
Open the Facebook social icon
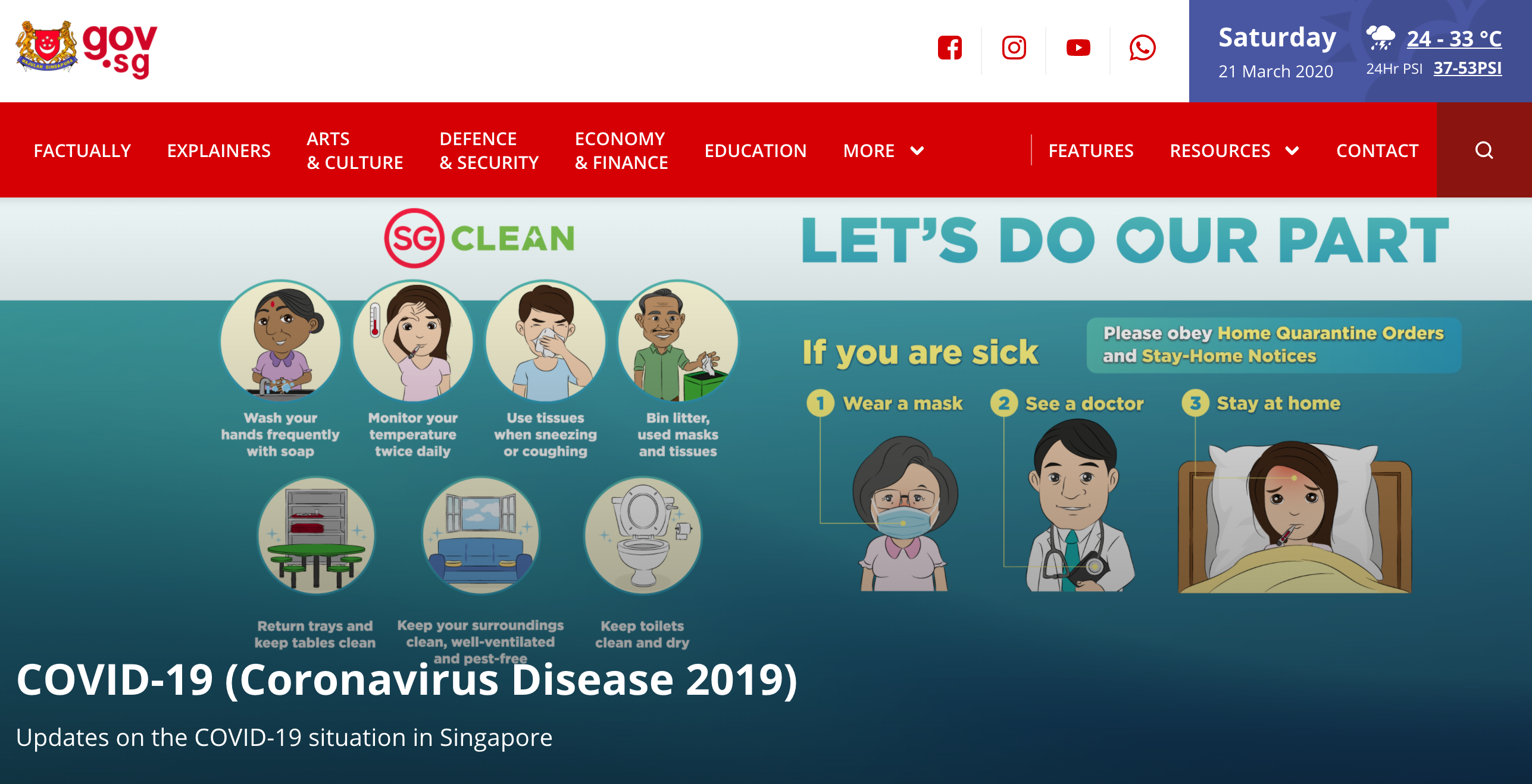[949, 48]
